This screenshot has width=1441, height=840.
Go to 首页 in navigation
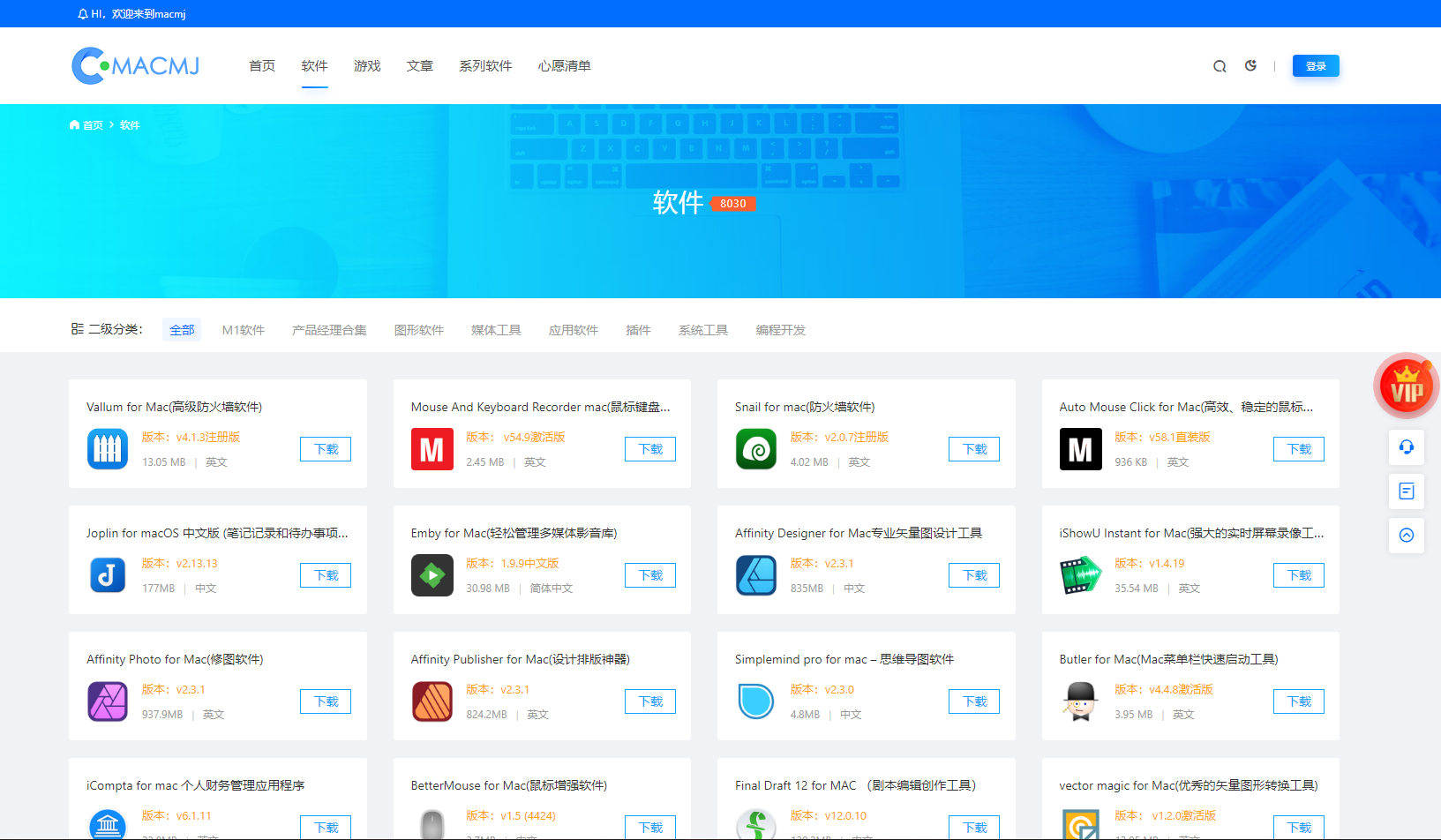click(x=262, y=66)
